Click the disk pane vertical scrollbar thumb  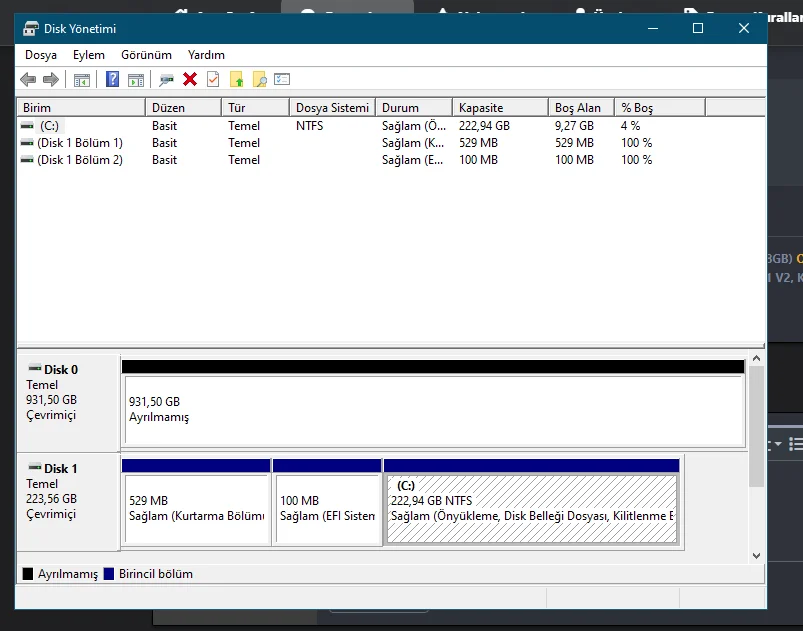(756, 426)
